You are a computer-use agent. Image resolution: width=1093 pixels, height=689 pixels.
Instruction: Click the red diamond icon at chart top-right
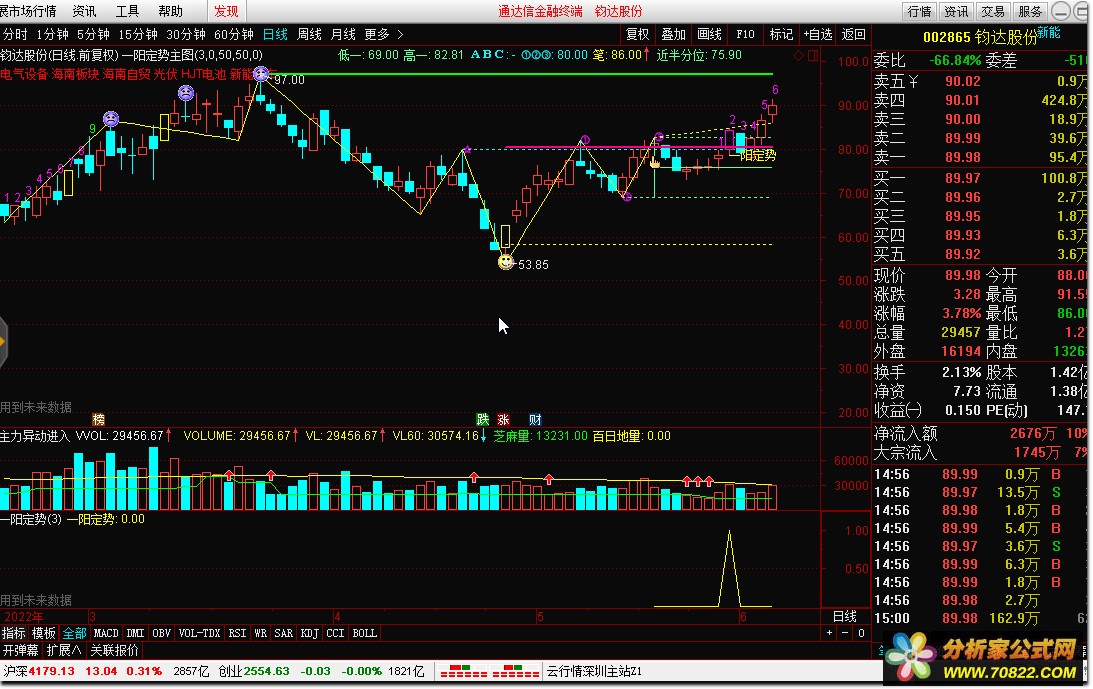[x=798, y=56]
